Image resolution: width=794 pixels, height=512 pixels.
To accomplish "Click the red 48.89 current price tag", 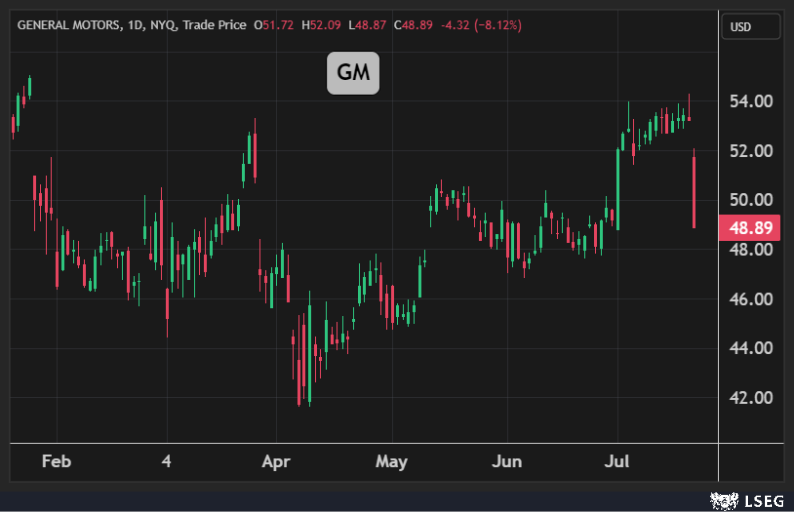I will (x=749, y=227).
